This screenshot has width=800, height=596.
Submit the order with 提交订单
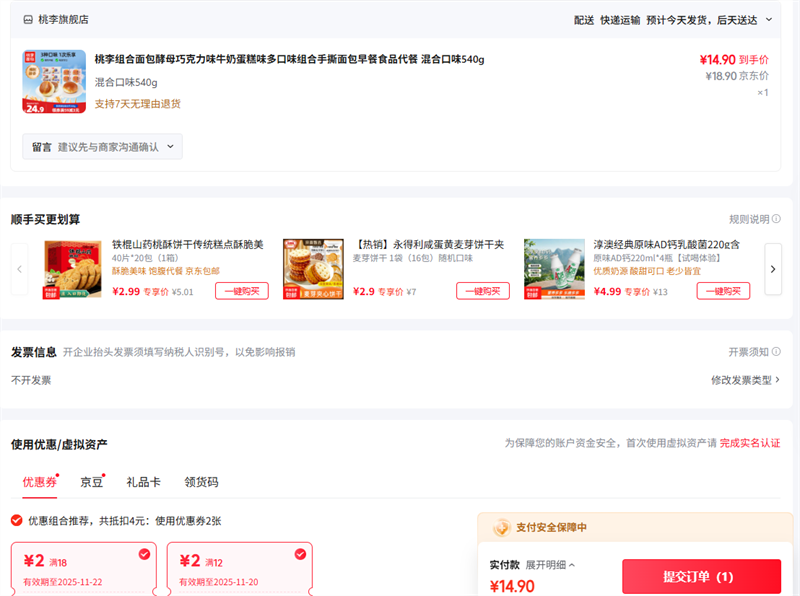pyautogui.click(x=701, y=577)
